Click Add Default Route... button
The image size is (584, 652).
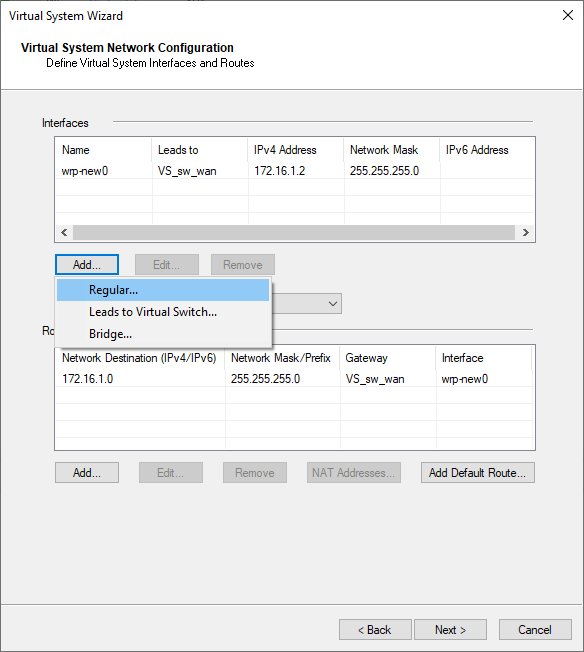click(478, 472)
